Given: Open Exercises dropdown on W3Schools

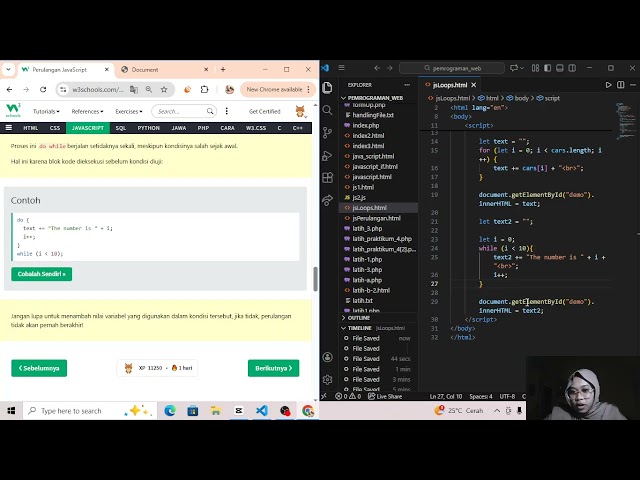Looking at the screenshot, I should pos(129,111).
